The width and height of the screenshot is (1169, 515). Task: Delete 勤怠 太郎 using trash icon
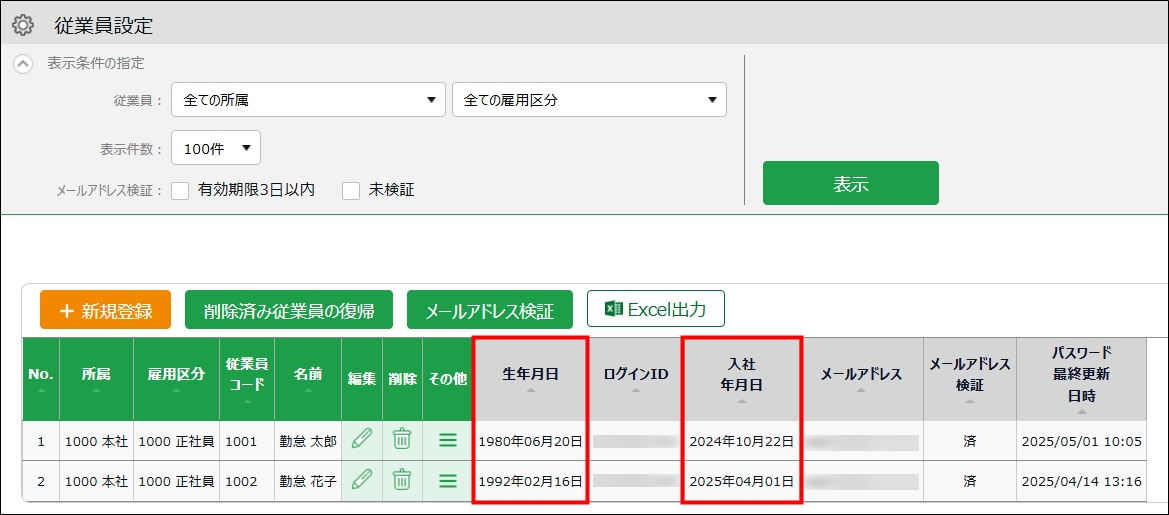[403, 439]
